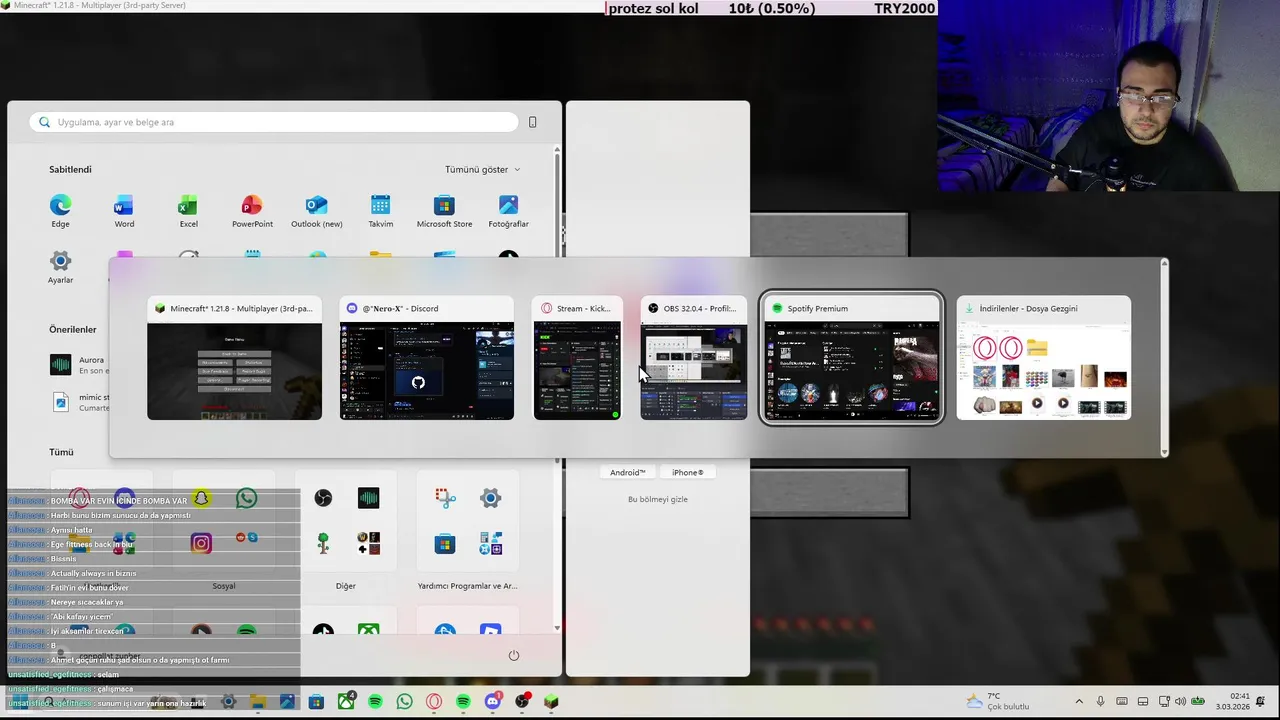Click Start menu scrollbar down arrow
Viewport: 1280px width, 720px height.
[x=557, y=628]
